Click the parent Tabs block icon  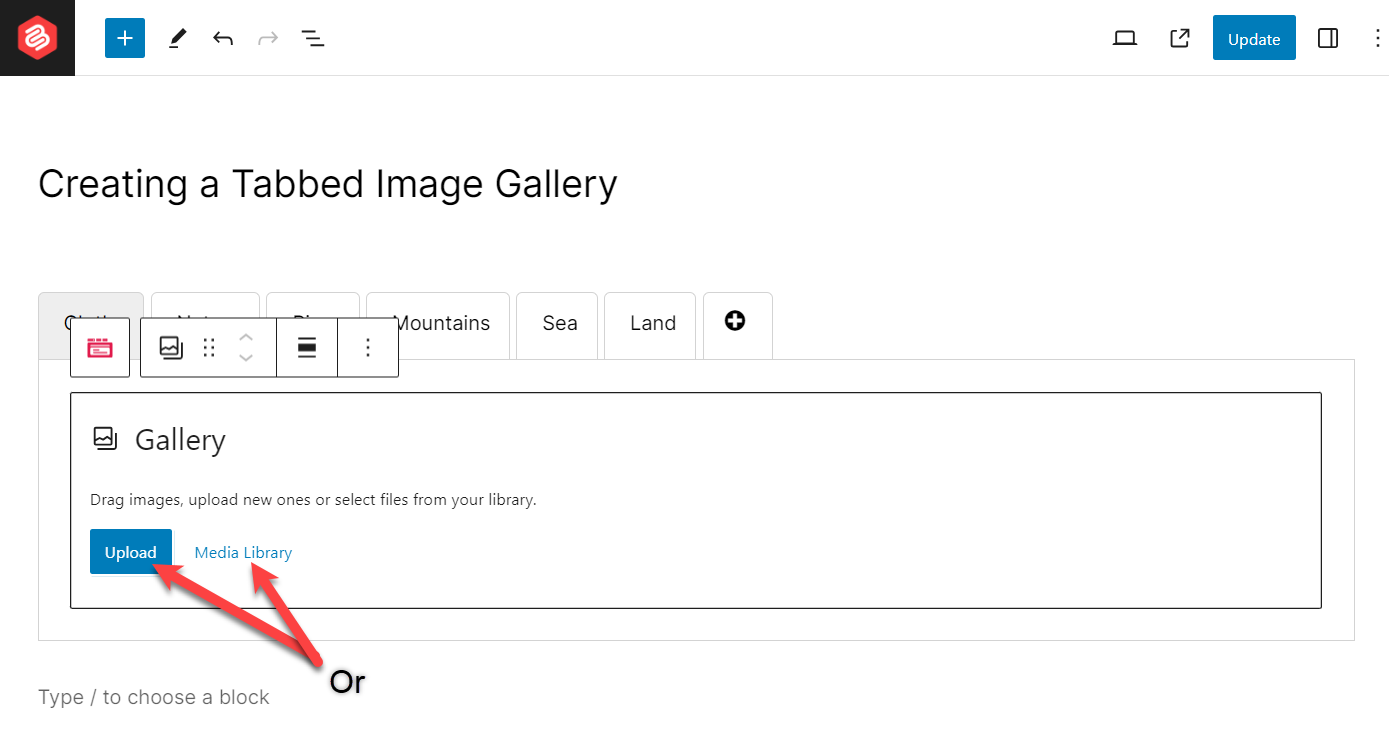click(99, 347)
